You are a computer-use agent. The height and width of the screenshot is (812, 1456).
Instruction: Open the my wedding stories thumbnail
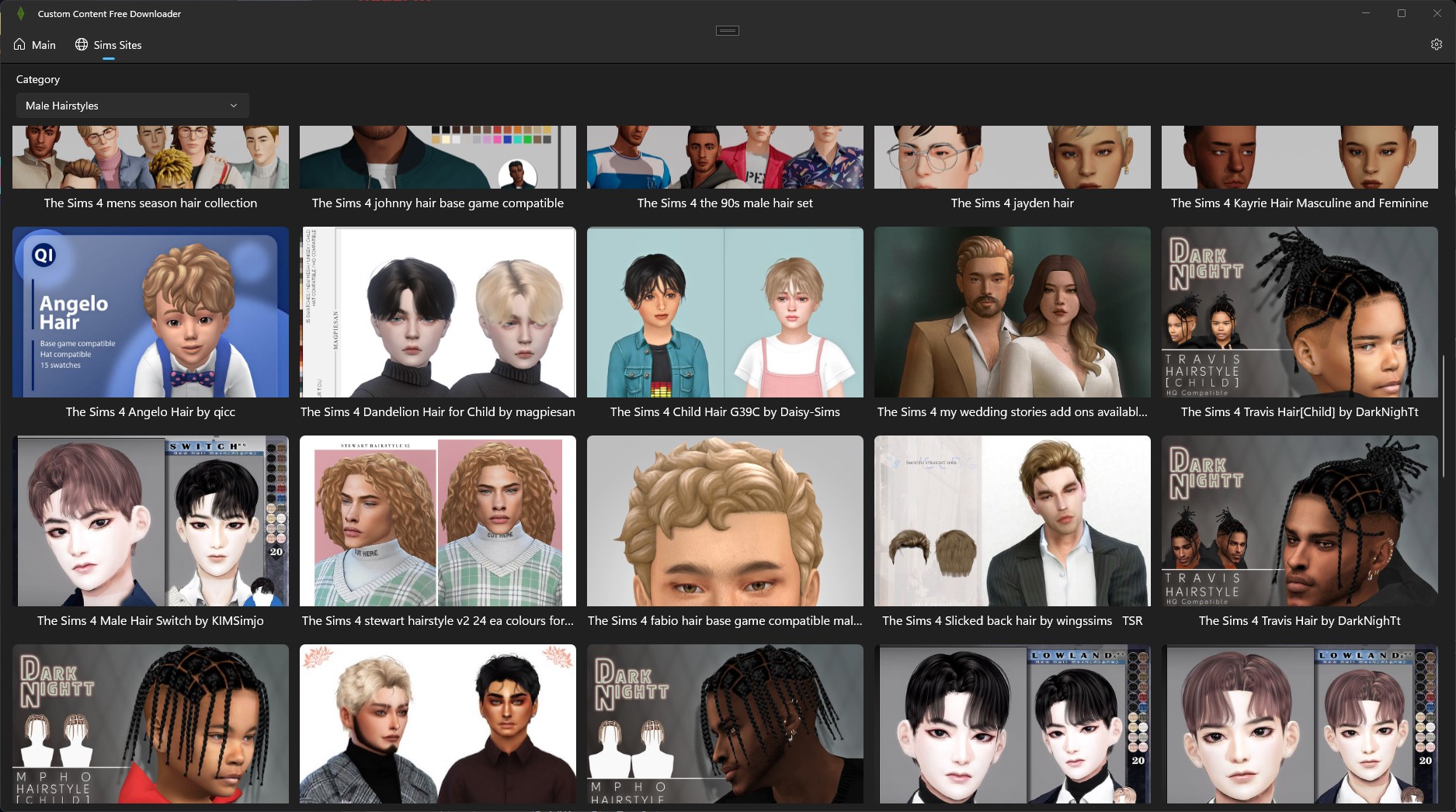coord(1013,312)
